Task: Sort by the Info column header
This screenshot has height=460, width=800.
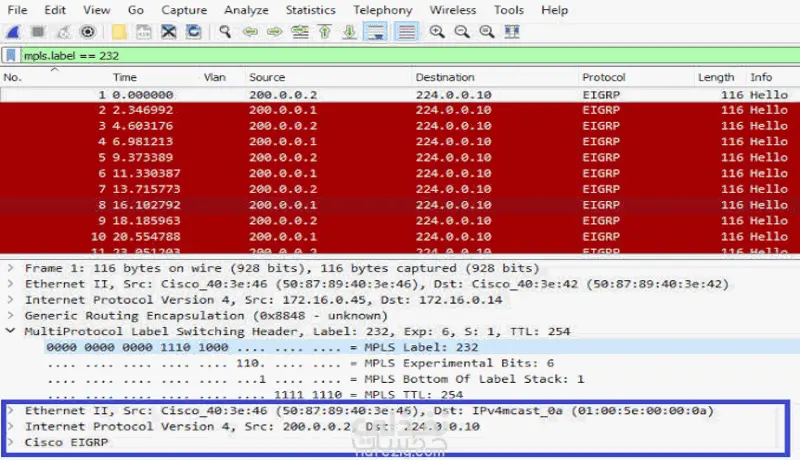Action: click(x=761, y=78)
